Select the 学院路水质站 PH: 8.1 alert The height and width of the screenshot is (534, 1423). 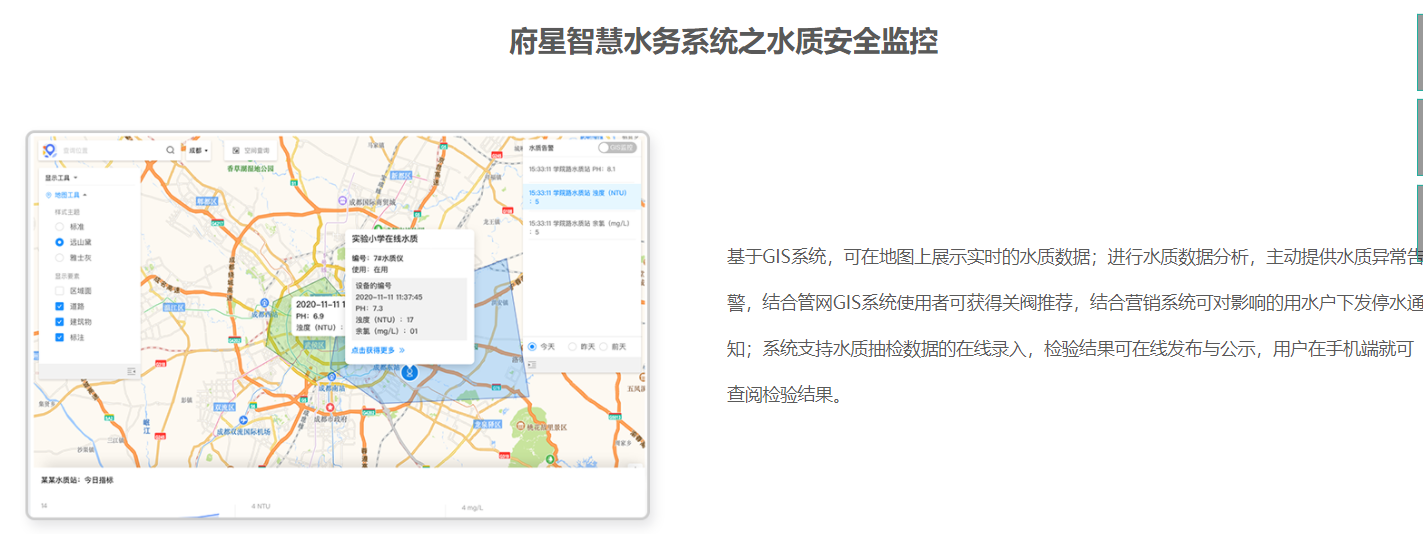click(582, 169)
